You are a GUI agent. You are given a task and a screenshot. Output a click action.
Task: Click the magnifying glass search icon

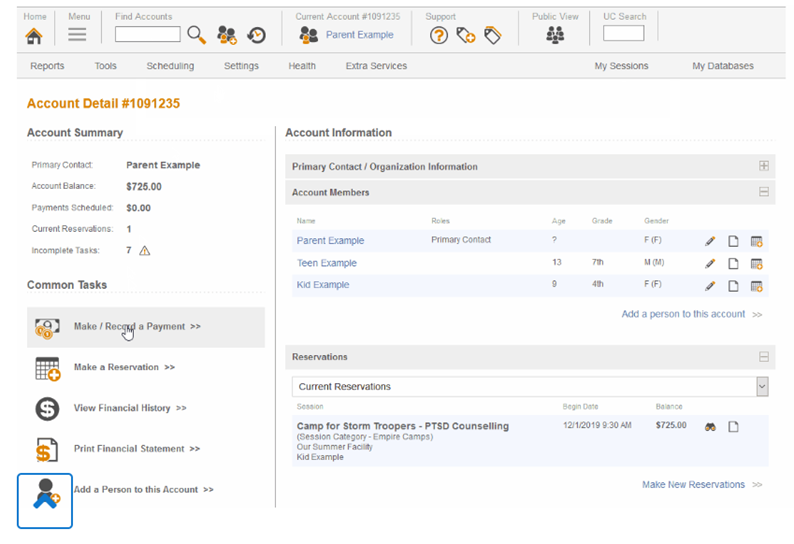tap(197, 35)
